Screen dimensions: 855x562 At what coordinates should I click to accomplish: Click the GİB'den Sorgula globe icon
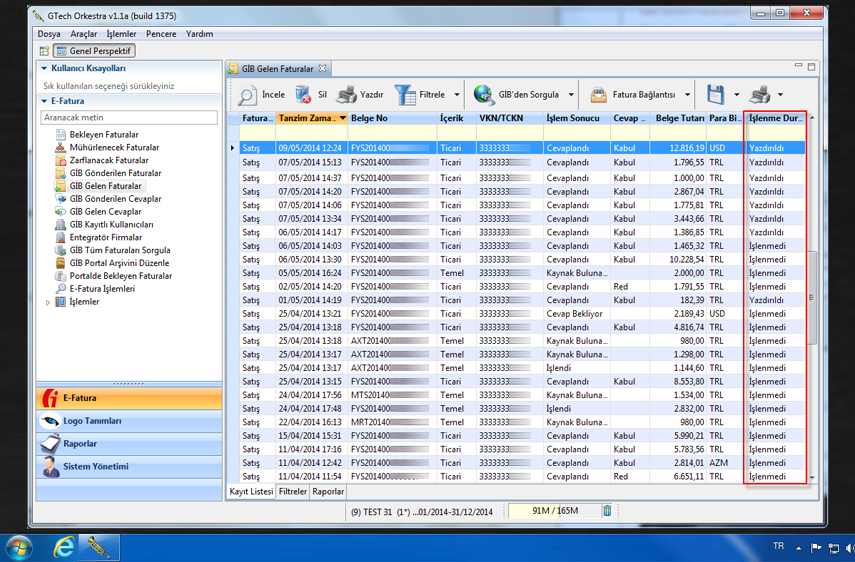(x=484, y=95)
